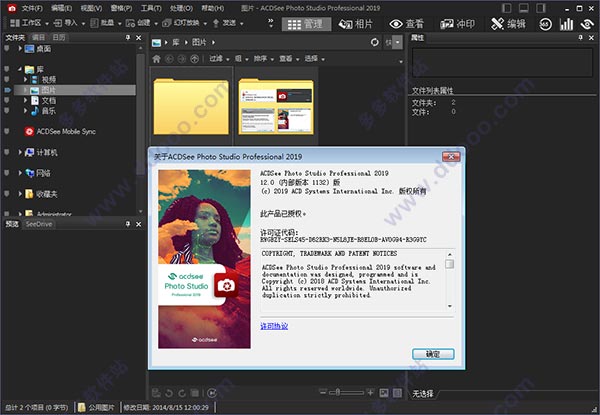
Task: Open the 过滤 filter dropdown
Action: [x=219, y=59]
